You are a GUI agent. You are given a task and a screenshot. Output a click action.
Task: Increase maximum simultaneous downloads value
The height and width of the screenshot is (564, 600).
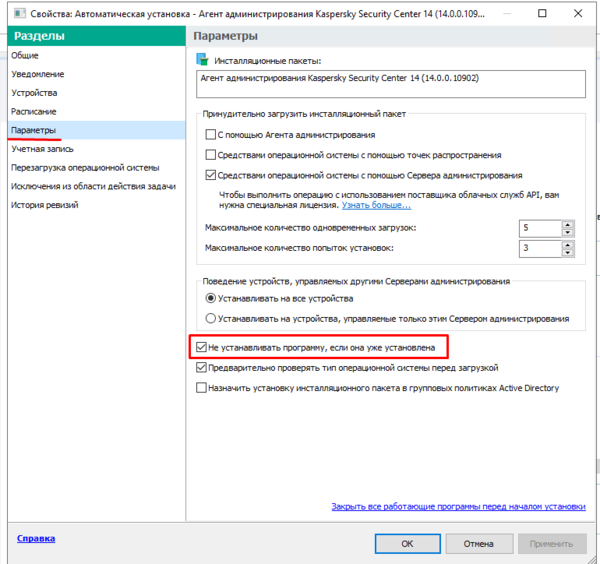click(x=568, y=224)
